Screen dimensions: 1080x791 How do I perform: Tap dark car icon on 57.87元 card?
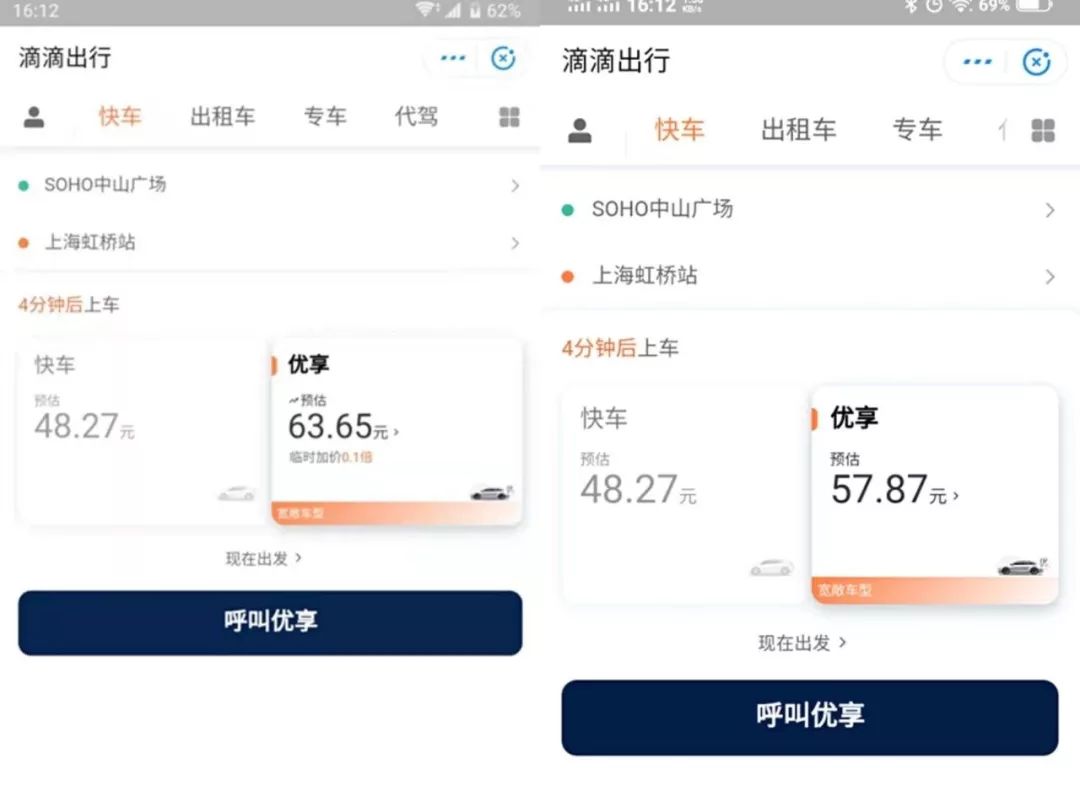pyautogui.click(x=1023, y=566)
